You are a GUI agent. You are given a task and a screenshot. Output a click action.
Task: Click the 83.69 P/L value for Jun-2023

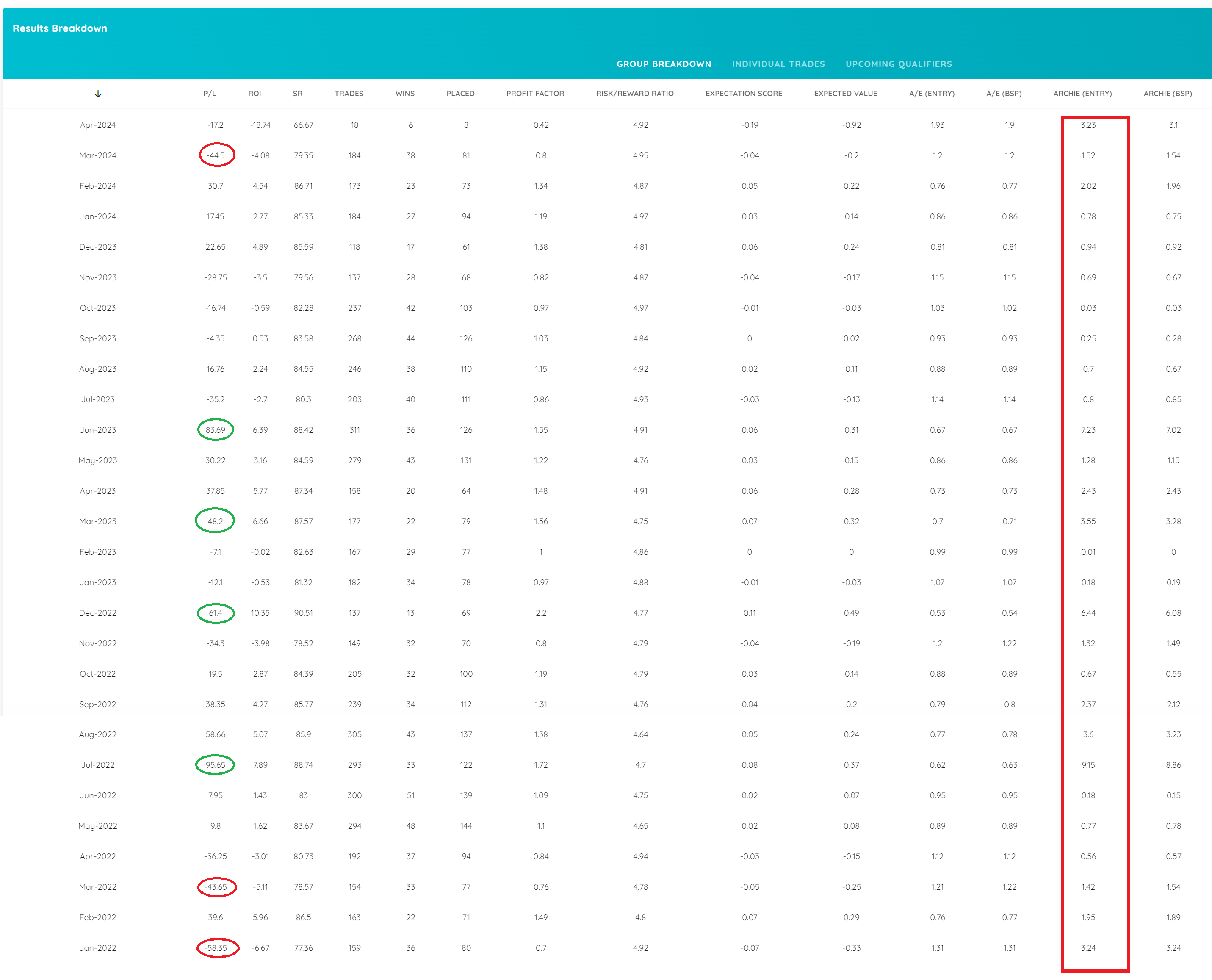215,430
